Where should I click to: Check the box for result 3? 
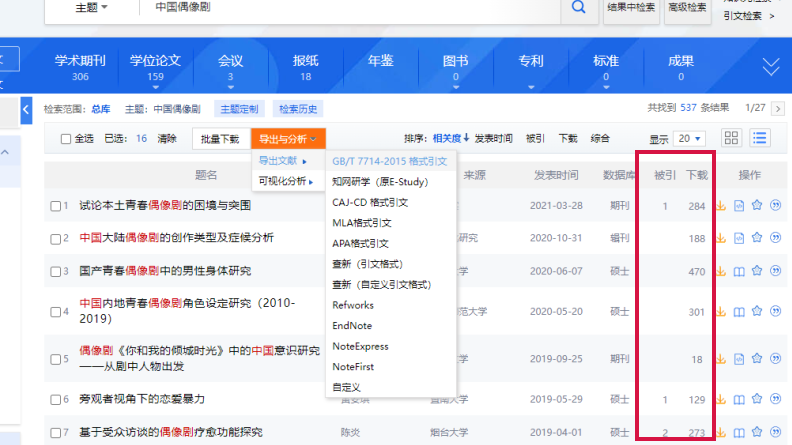[56, 272]
